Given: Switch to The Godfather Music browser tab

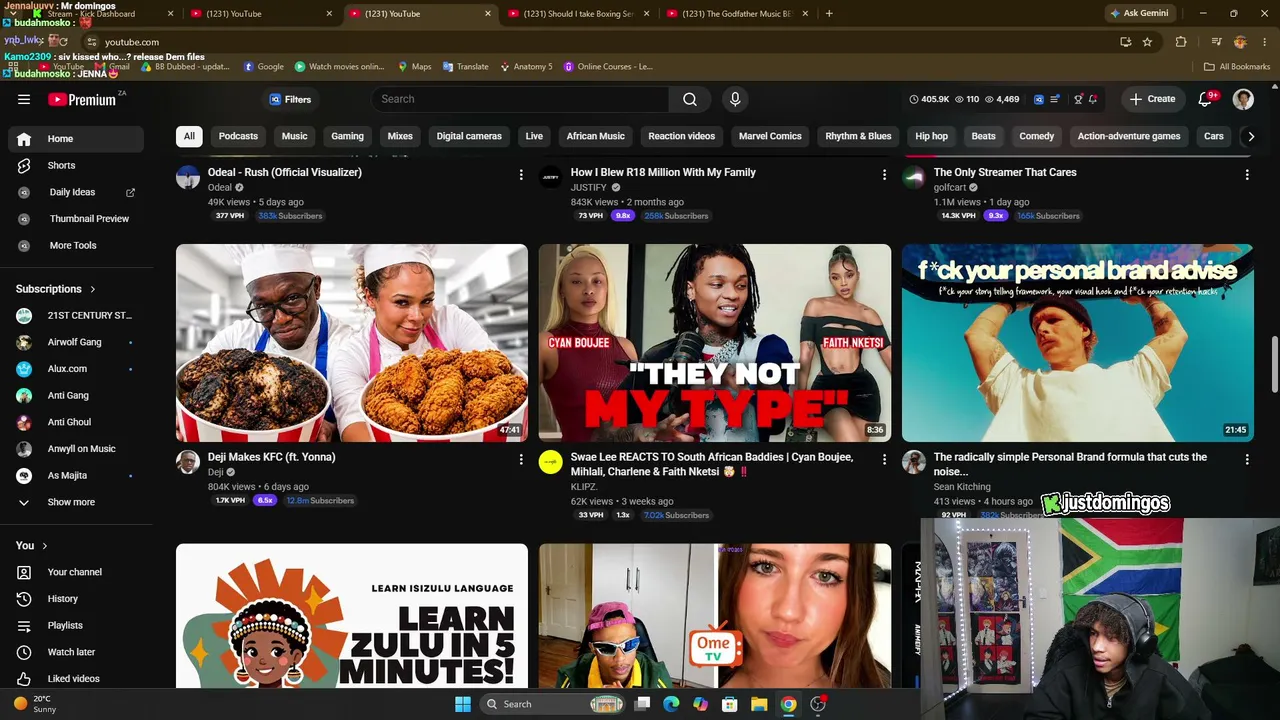Looking at the screenshot, I should pyautogui.click(x=736, y=14).
